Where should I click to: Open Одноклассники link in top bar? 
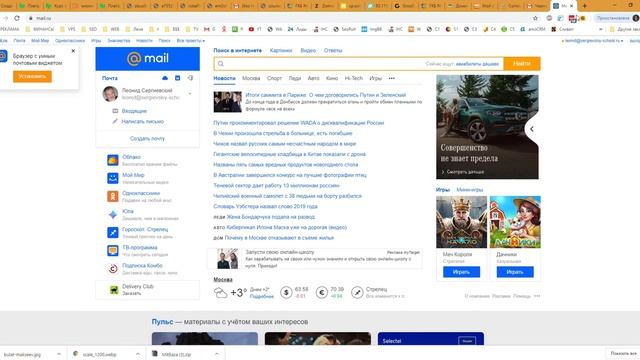tap(70, 40)
